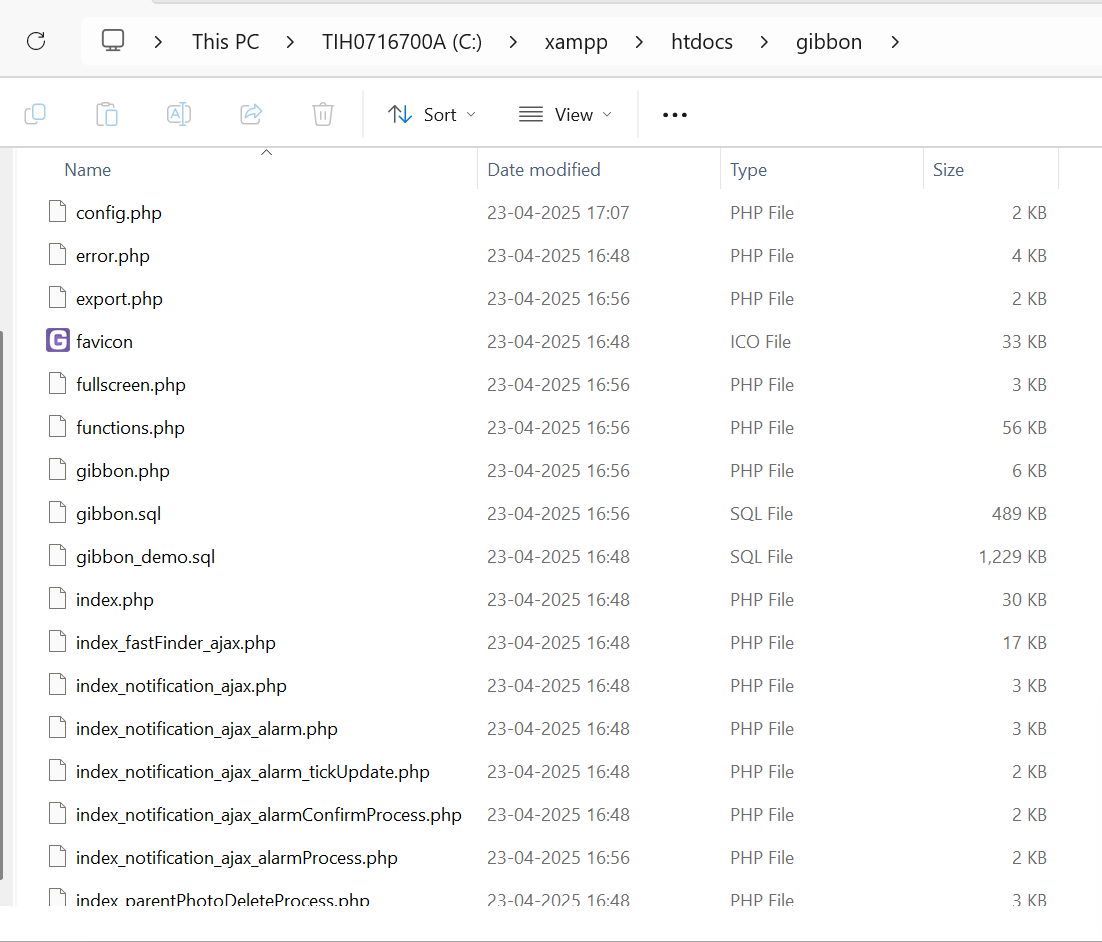Sort by Date modified column header
The width and height of the screenshot is (1102, 942).
(544, 170)
